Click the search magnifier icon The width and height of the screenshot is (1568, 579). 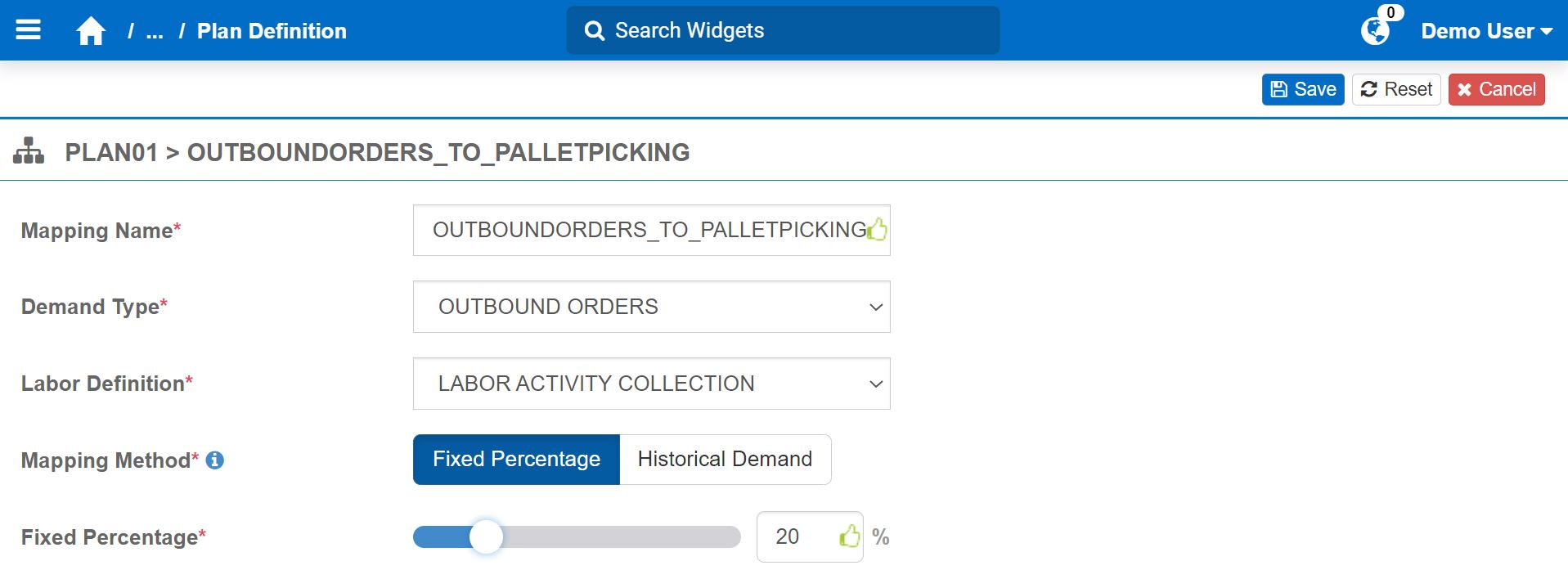595,31
